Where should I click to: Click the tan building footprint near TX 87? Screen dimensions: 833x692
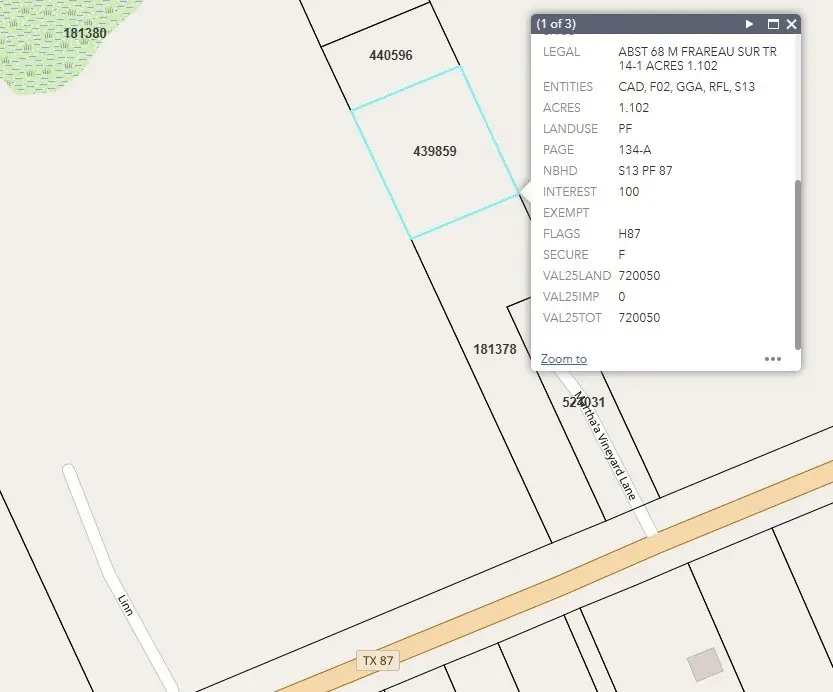pyautogui.click(x=706, y=666)
